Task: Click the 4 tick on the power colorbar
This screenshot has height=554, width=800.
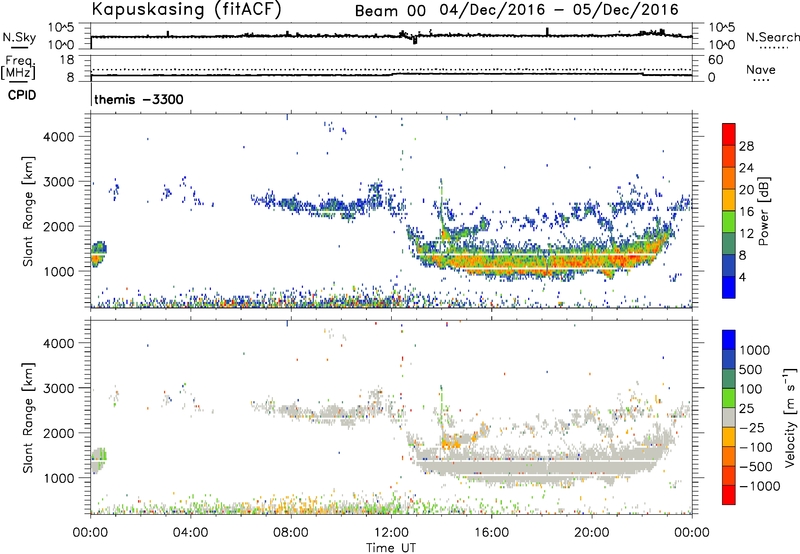Action: click(742, 277)
